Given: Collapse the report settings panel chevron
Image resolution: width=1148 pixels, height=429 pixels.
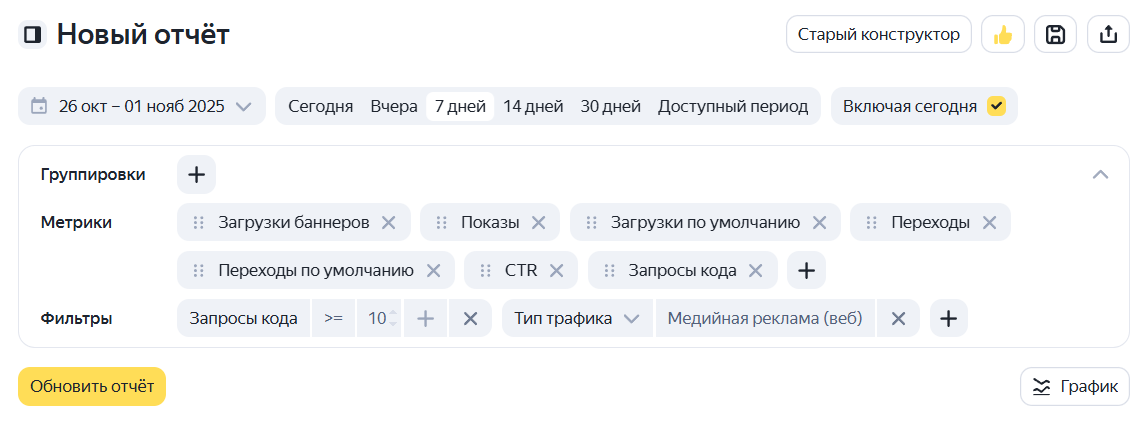Looking at the screenshot, I should (1100, 175).
